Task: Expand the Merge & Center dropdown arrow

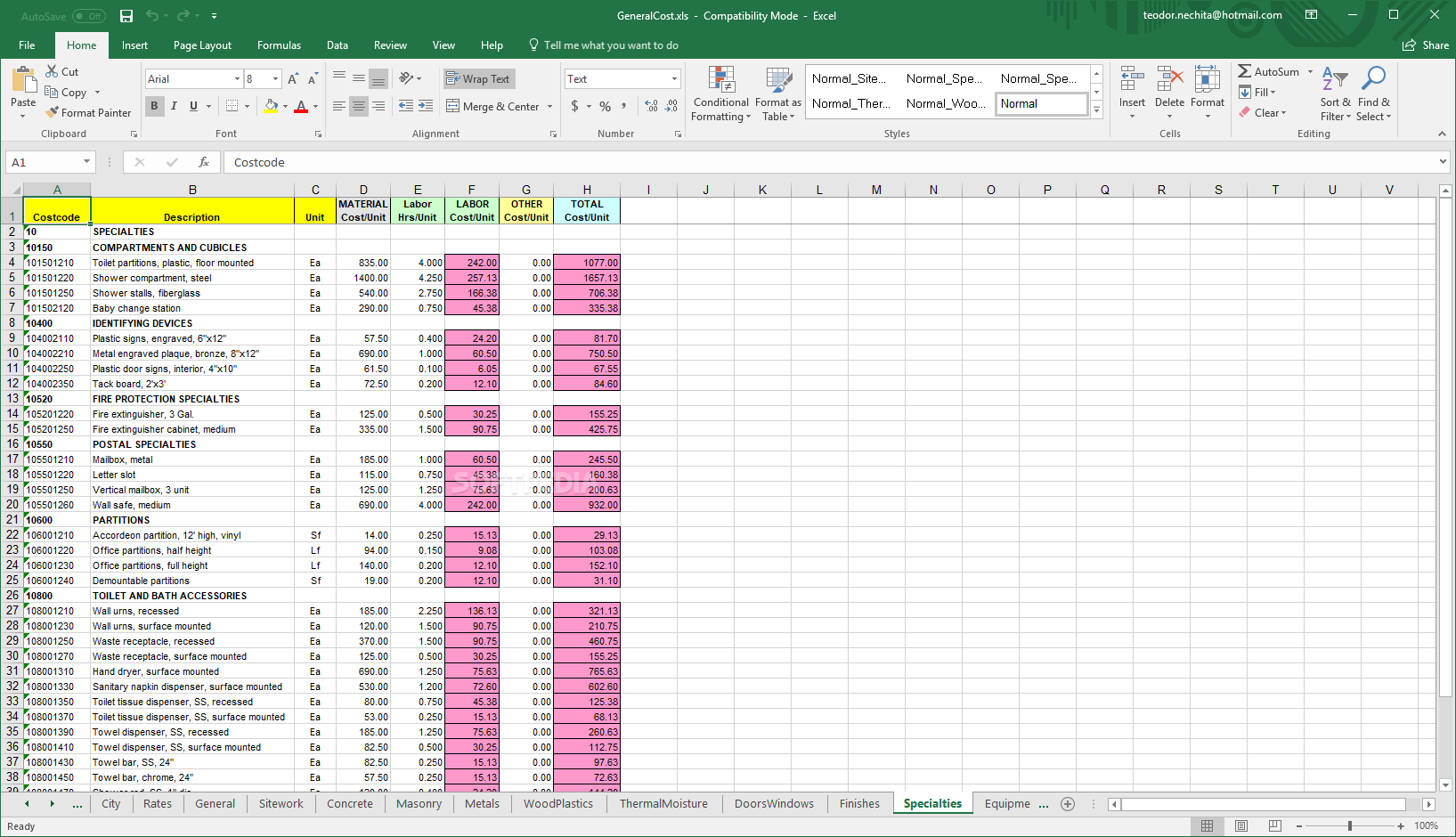Action: (x=549, y=107)
